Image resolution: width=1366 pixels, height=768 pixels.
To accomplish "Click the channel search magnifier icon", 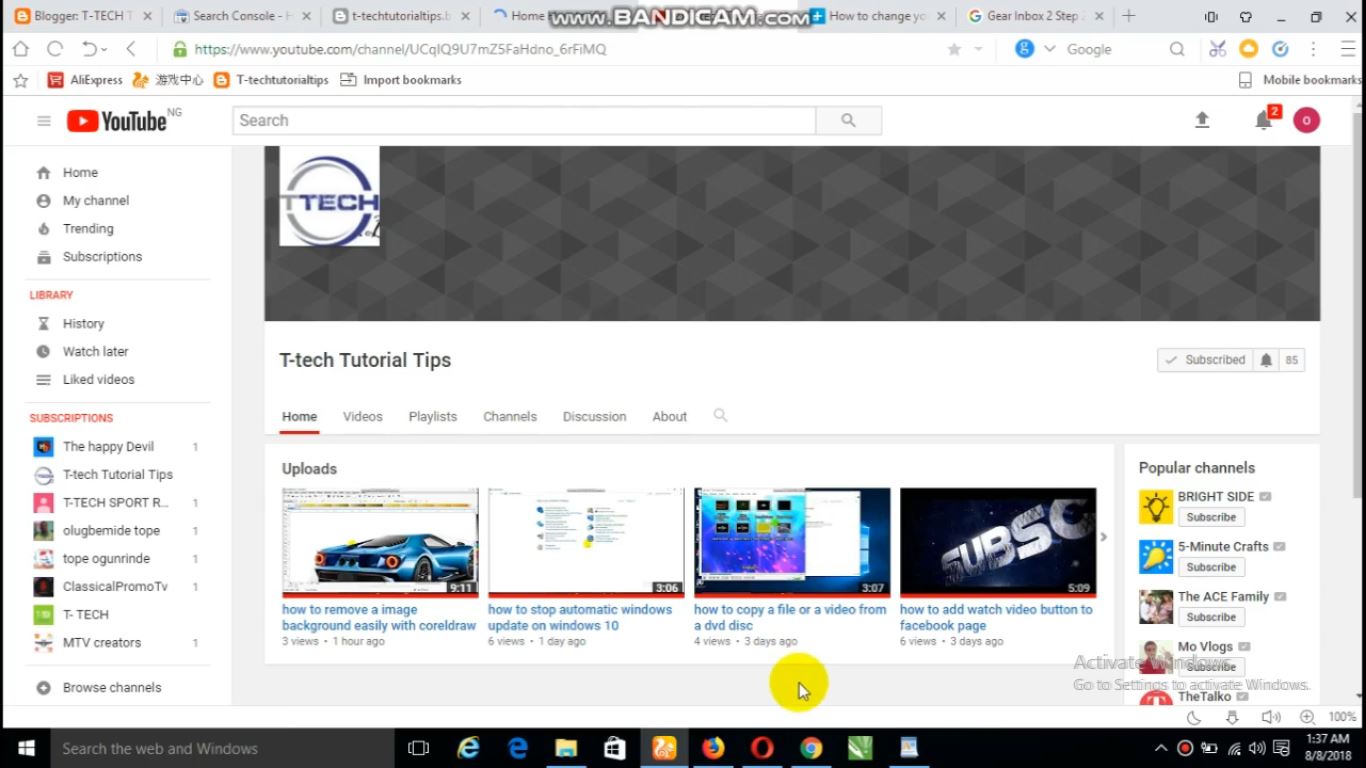I will 720,415.
